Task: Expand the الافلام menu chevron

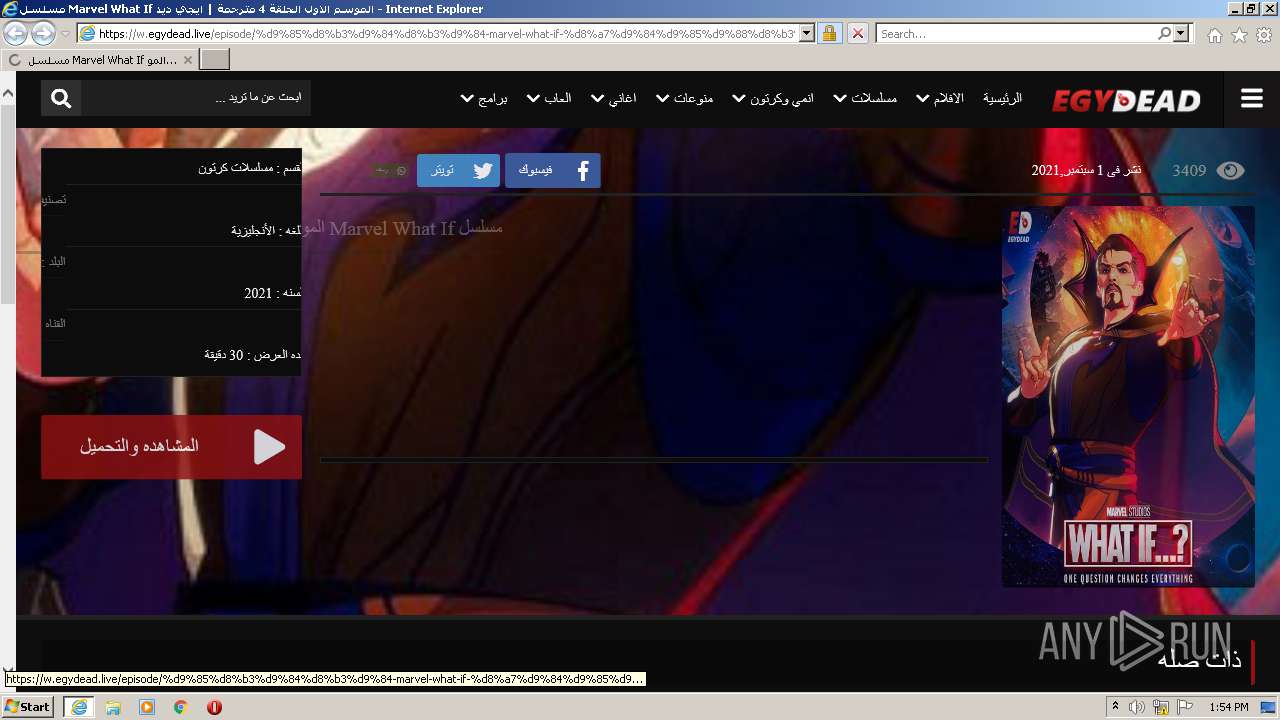Action: click(x=923, y=98)
